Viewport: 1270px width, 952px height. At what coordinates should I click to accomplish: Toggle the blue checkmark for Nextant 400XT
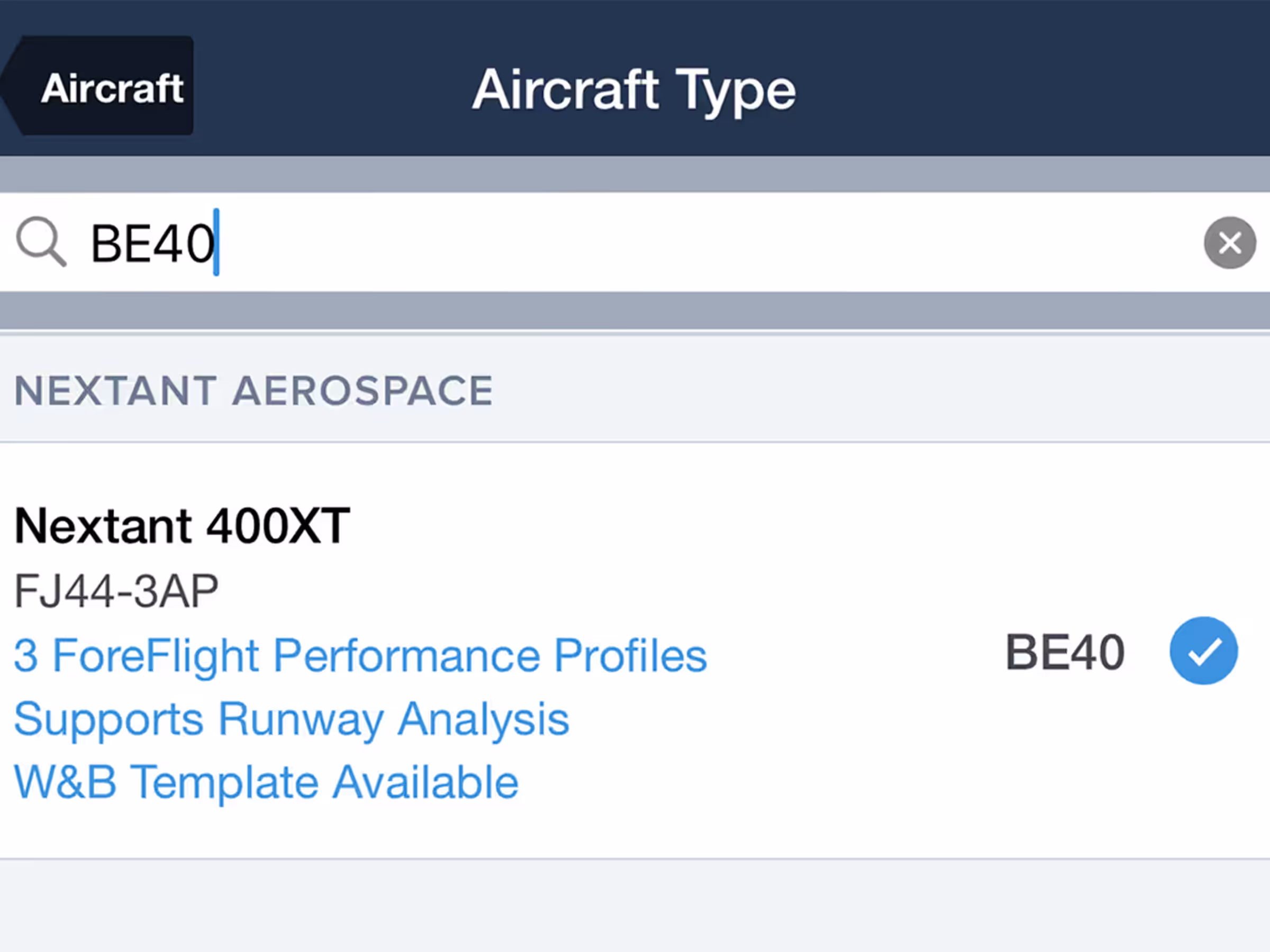point(1203,651)
